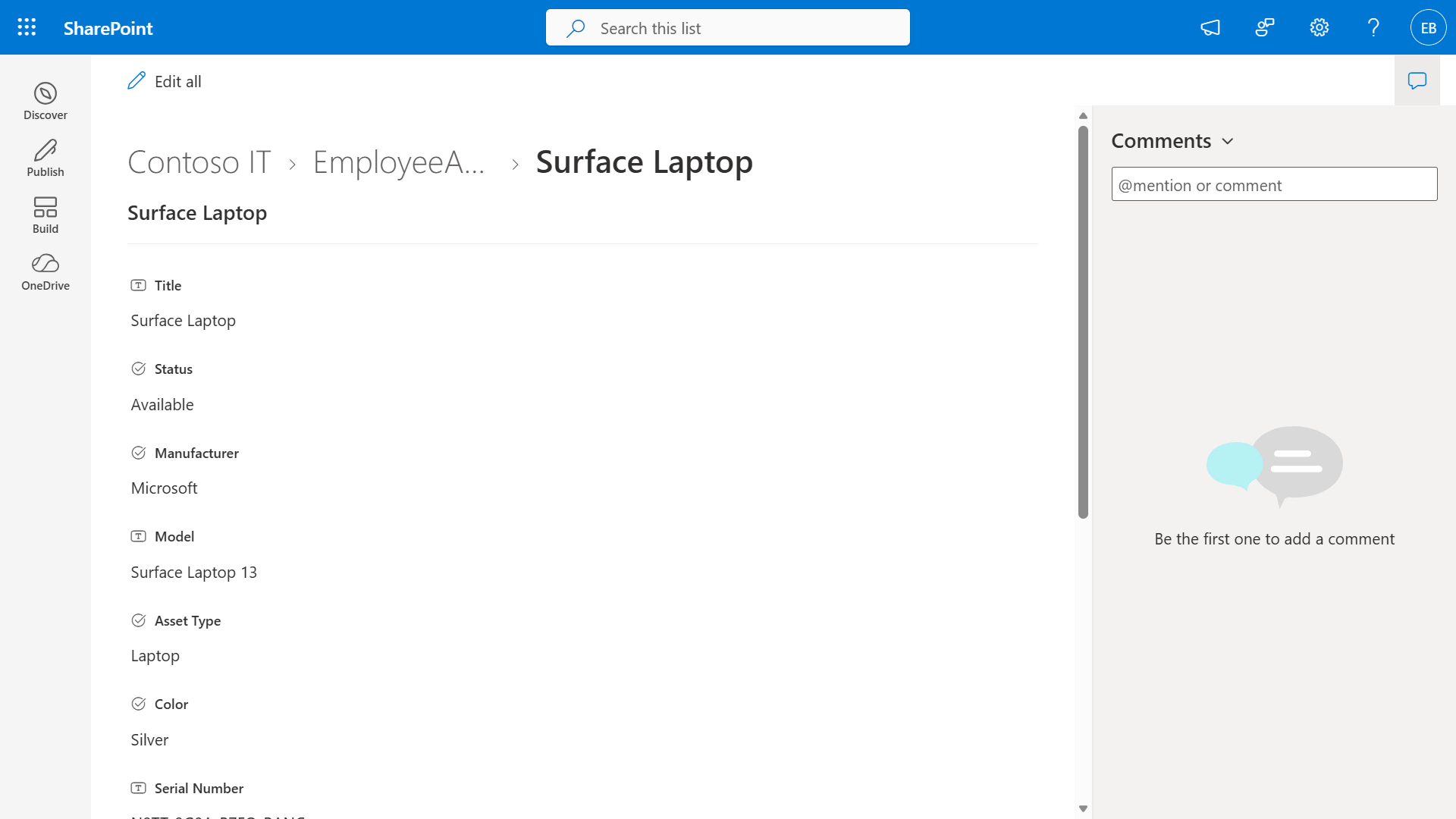
Task: Click the scrollbar down arrow
Action: [1083, 808]
